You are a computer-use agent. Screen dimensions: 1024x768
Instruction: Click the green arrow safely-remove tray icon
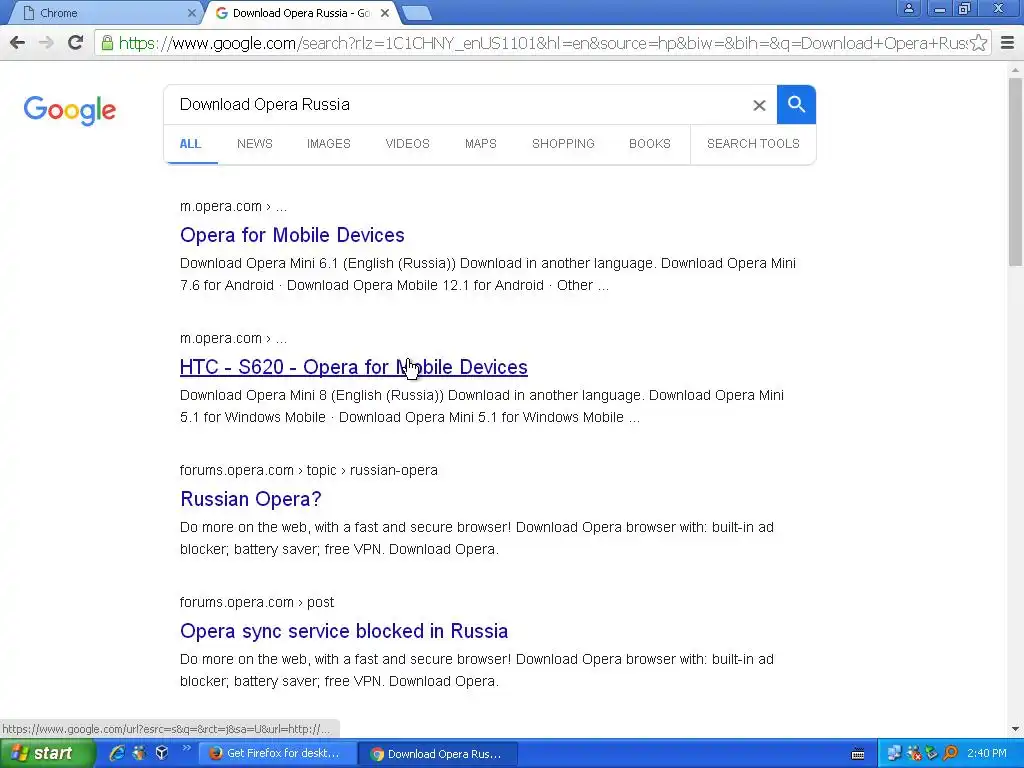[932, 753]
